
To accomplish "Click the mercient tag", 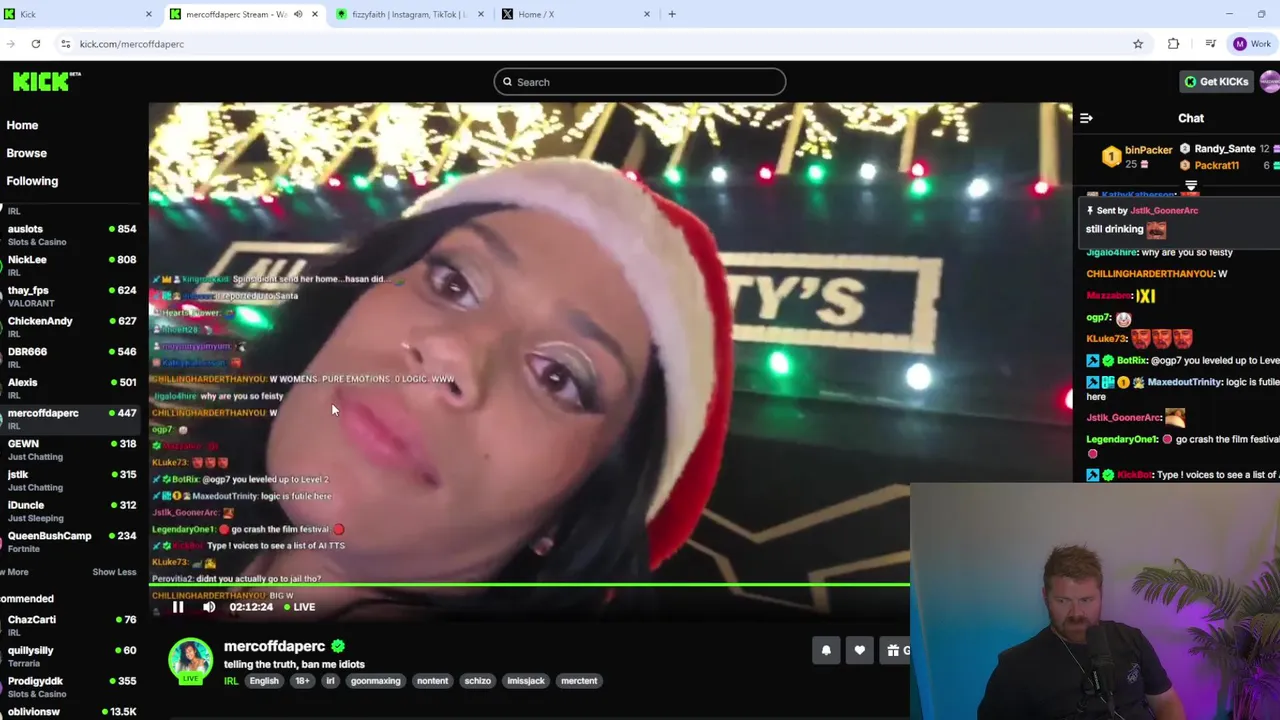I will (x=579, y=681).
